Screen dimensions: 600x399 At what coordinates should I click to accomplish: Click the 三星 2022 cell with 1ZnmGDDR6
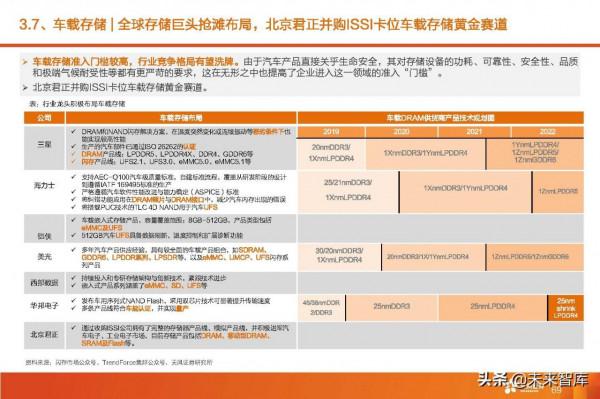535,153
